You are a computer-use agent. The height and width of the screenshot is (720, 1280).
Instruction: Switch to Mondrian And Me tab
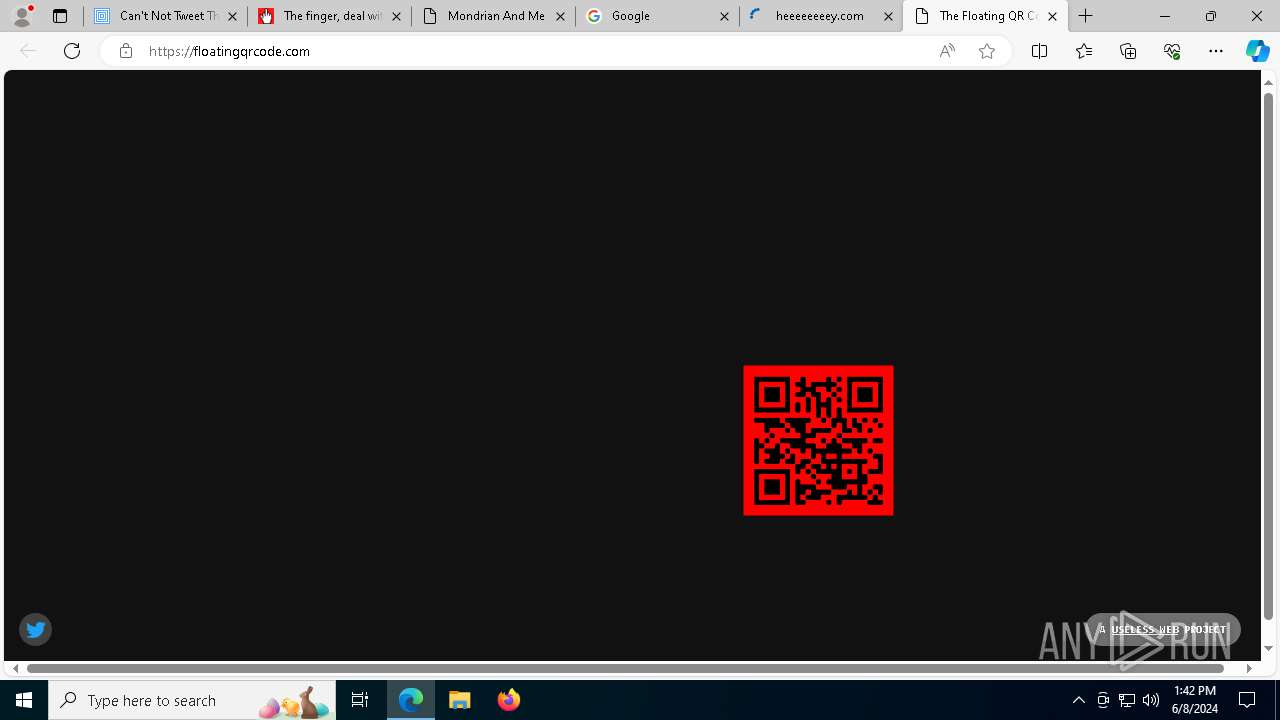coord(494,16)
